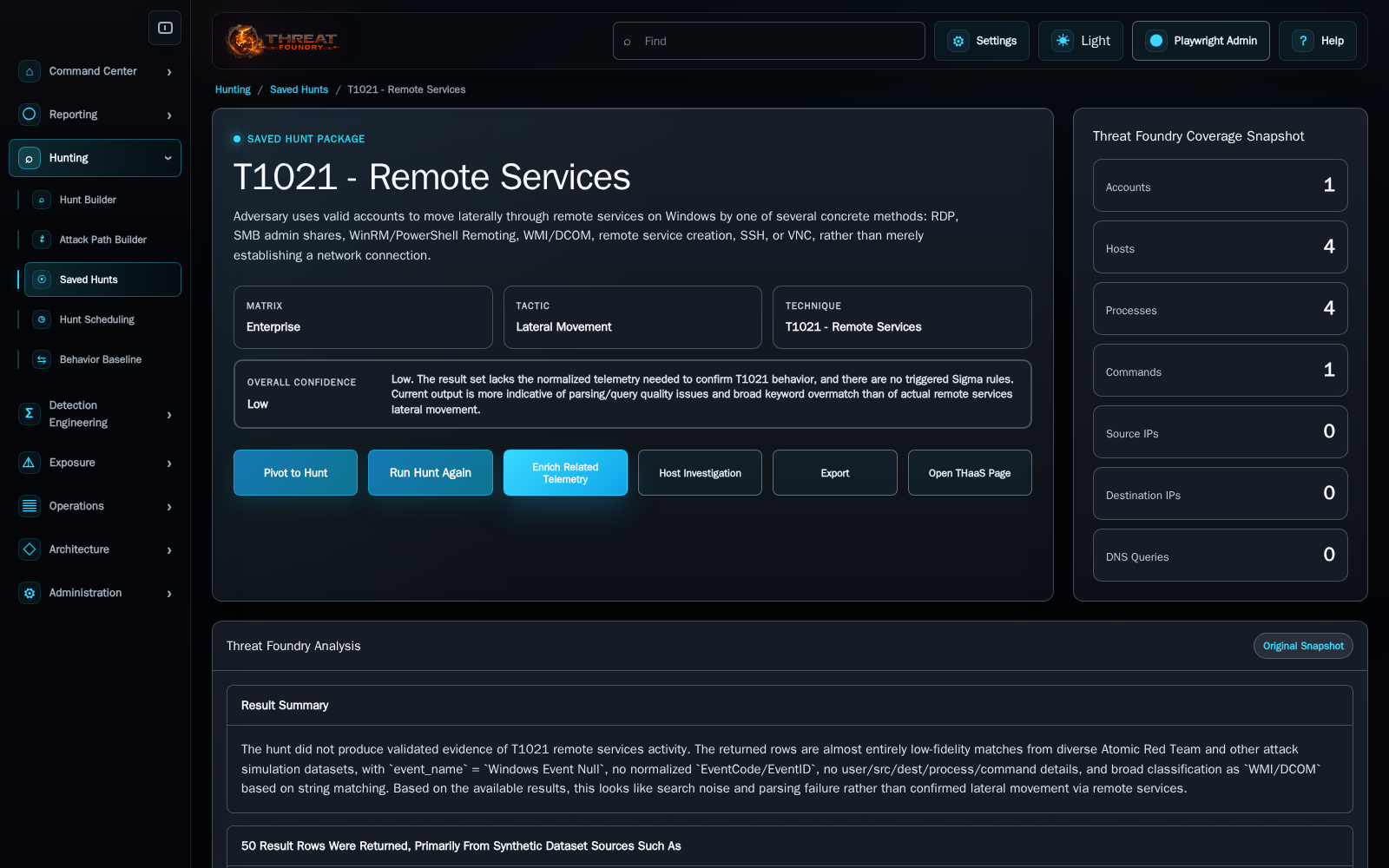This screenshot has width=1389, height=868.
Task: Click the Threat Foundry logo
Action: pyautogui.click(x=282, y=41)
